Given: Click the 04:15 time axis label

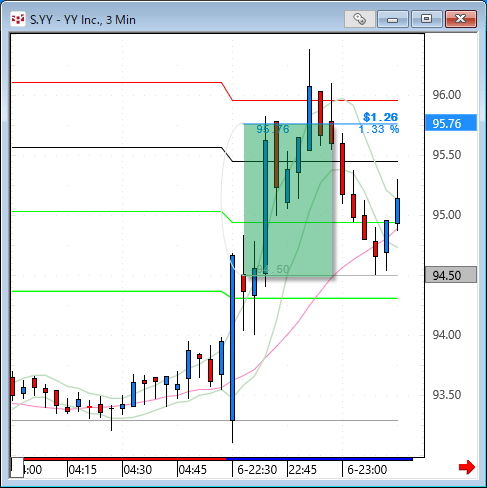Looking at the screenshot, I should (82, 470).
